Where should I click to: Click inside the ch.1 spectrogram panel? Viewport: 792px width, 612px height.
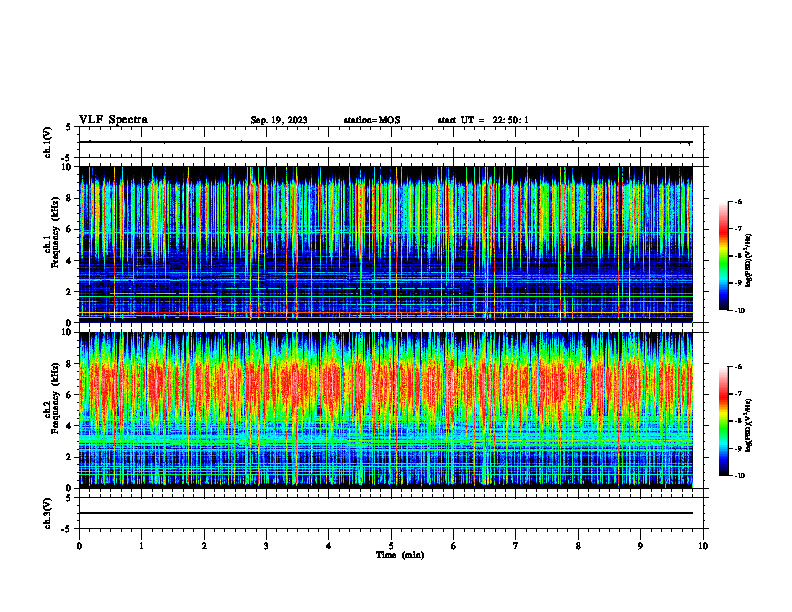pos(386,244)
